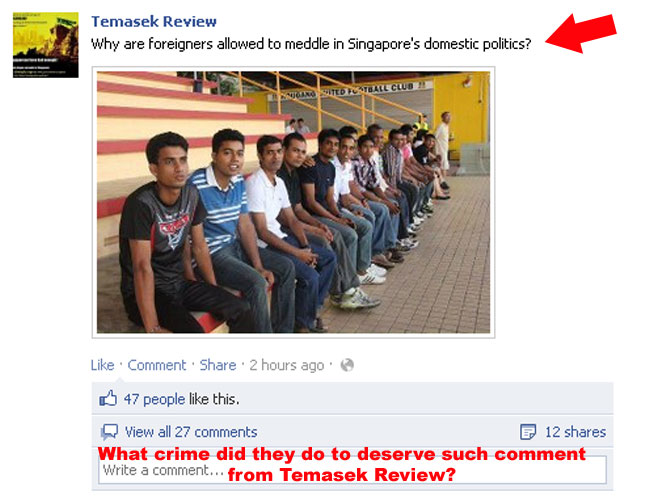Click the globe public privacy icon

(x=347, y=365)
